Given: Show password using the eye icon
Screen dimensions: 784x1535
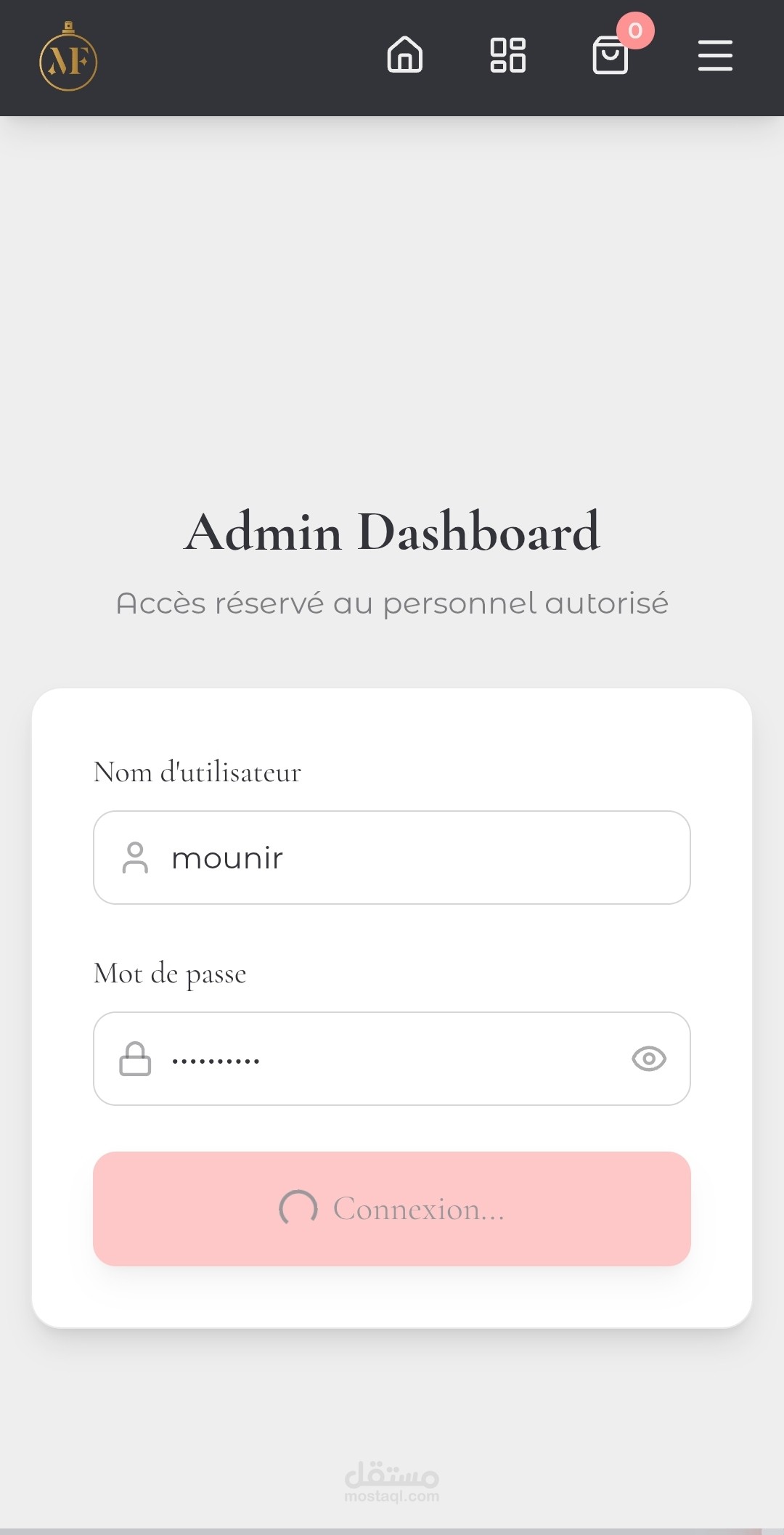Looking at the screenshot, I should click(x=649, y=1059).
